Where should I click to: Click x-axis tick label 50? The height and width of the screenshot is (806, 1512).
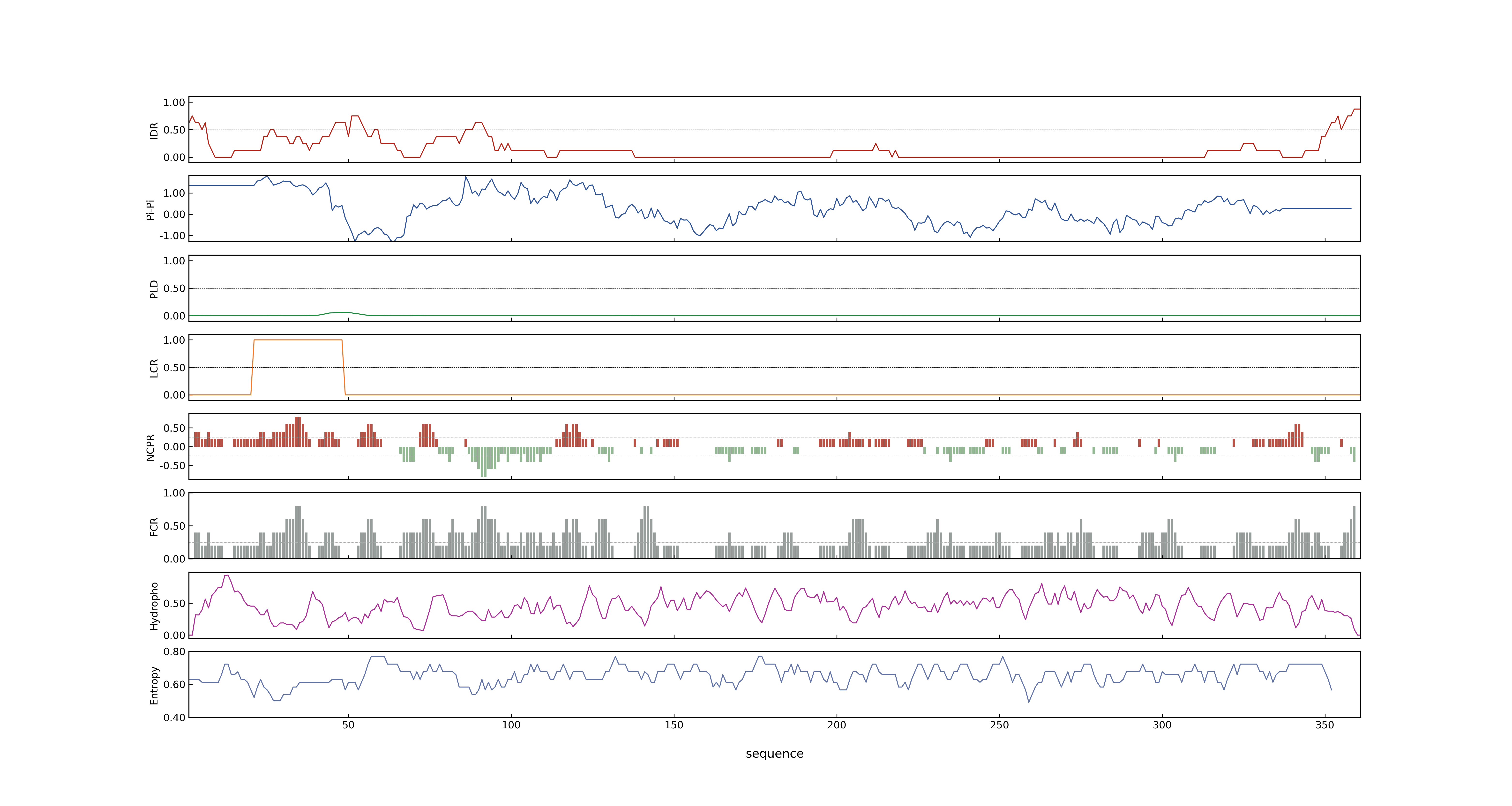point(348,725)
